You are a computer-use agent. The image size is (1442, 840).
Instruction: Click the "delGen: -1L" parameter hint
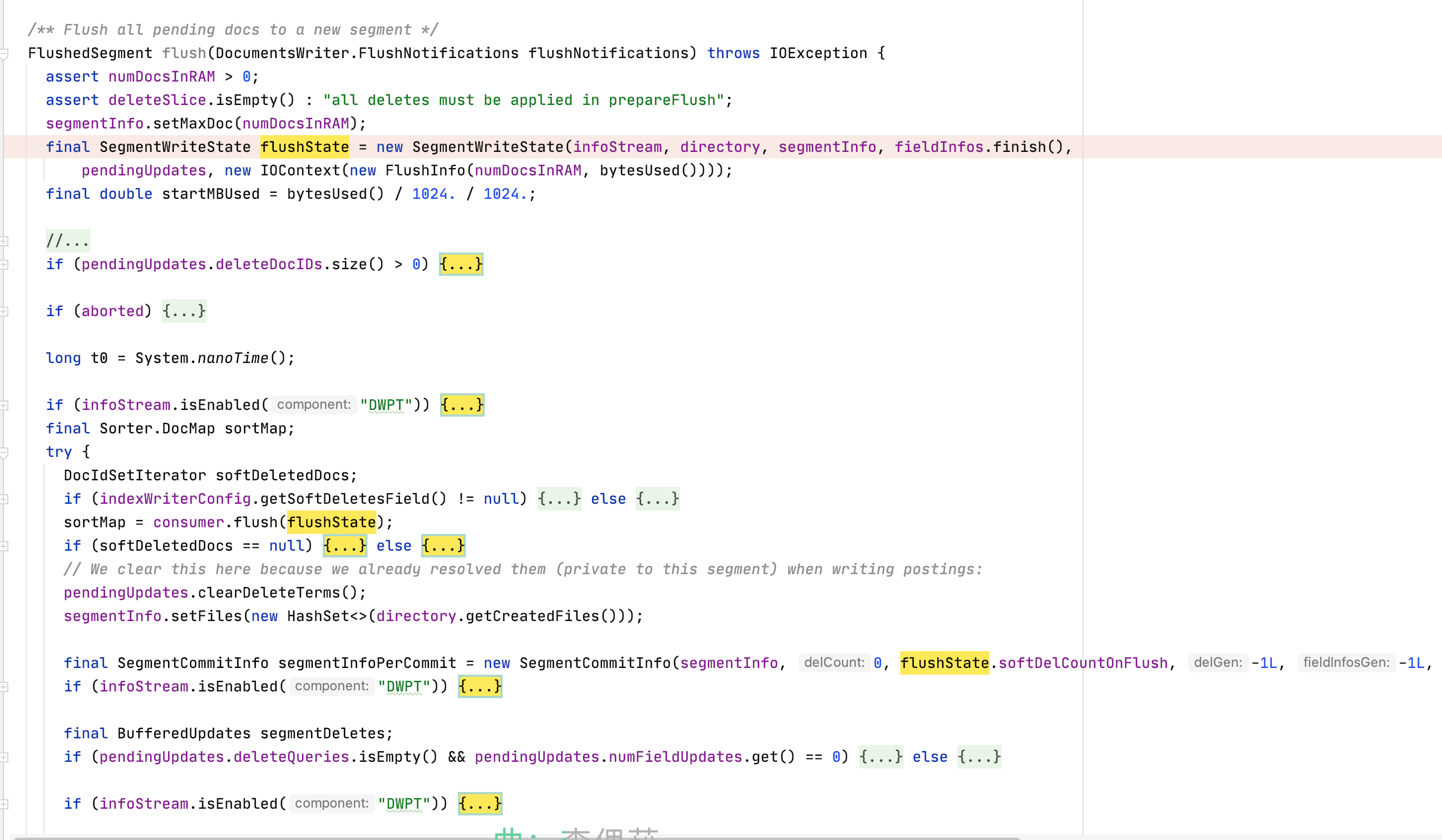(x=1219, y=662)
